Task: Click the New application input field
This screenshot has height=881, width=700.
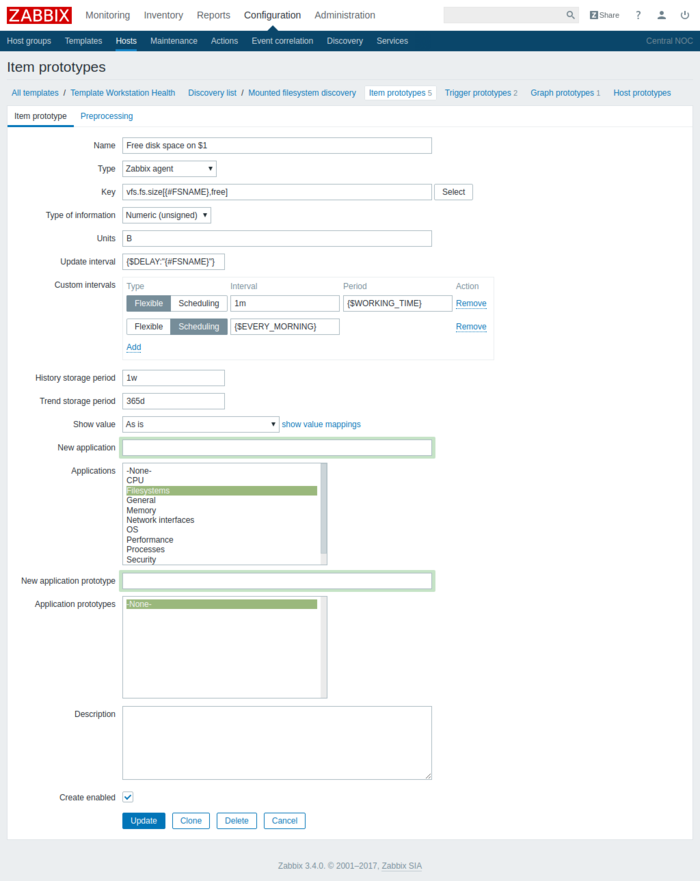Action: point(277,448)
